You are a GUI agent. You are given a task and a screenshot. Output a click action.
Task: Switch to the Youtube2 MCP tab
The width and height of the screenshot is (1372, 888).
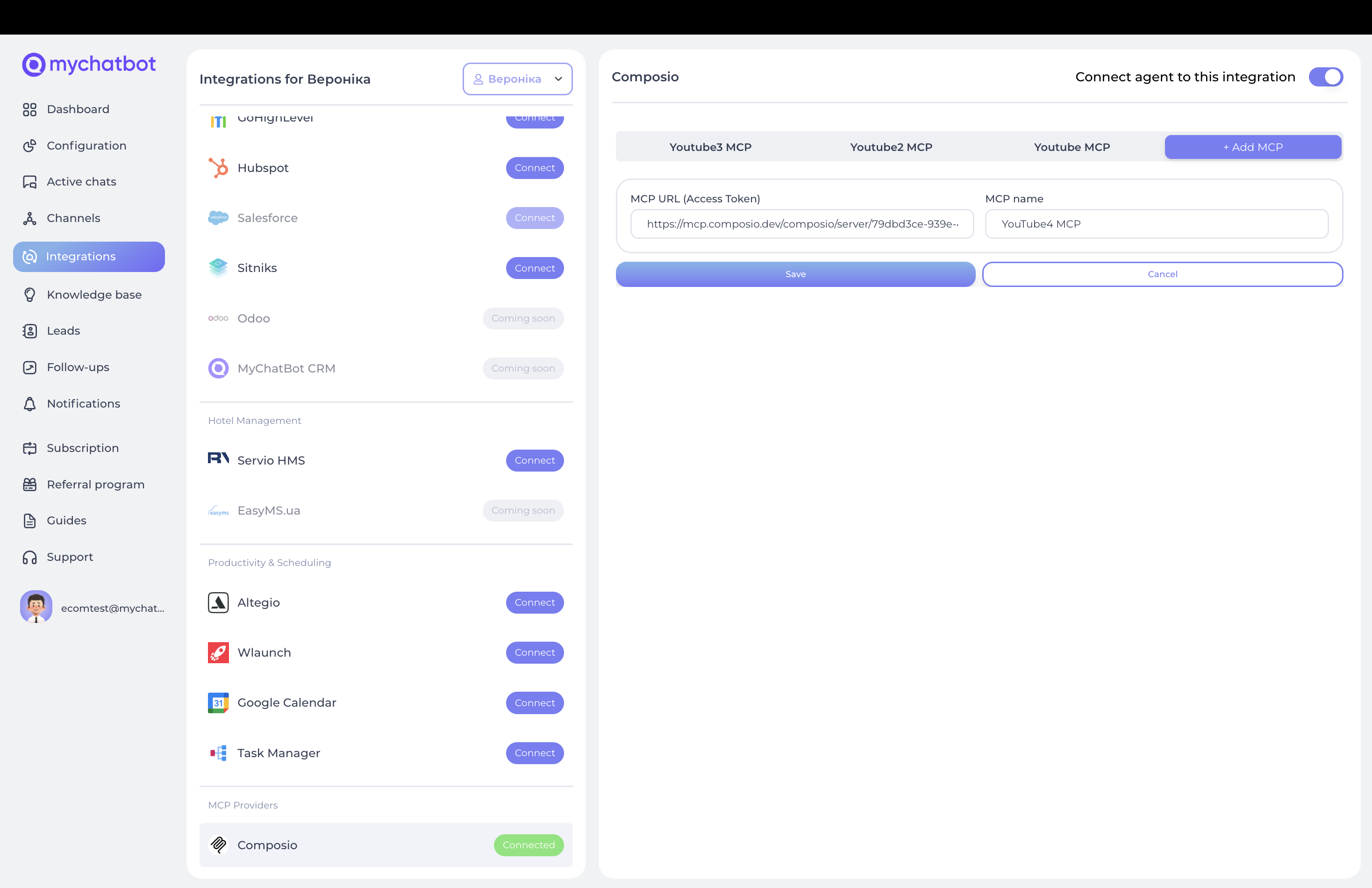(x=891, y=147)
